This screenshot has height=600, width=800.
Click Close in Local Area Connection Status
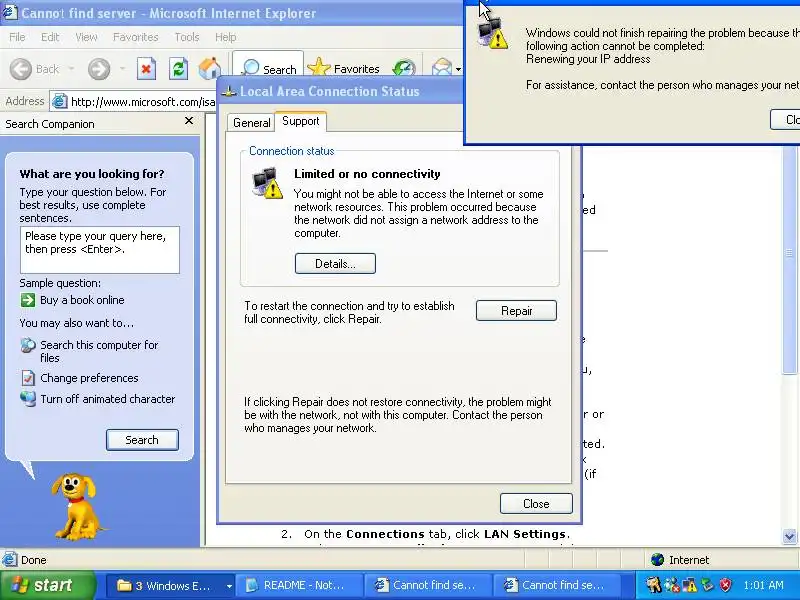coord(536,504)
